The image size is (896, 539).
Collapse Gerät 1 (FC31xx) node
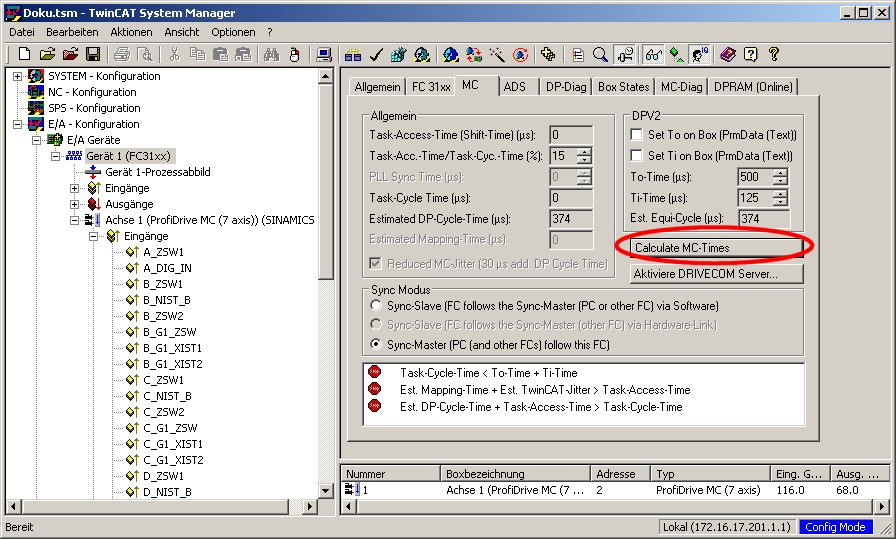(x=55, y=156)
